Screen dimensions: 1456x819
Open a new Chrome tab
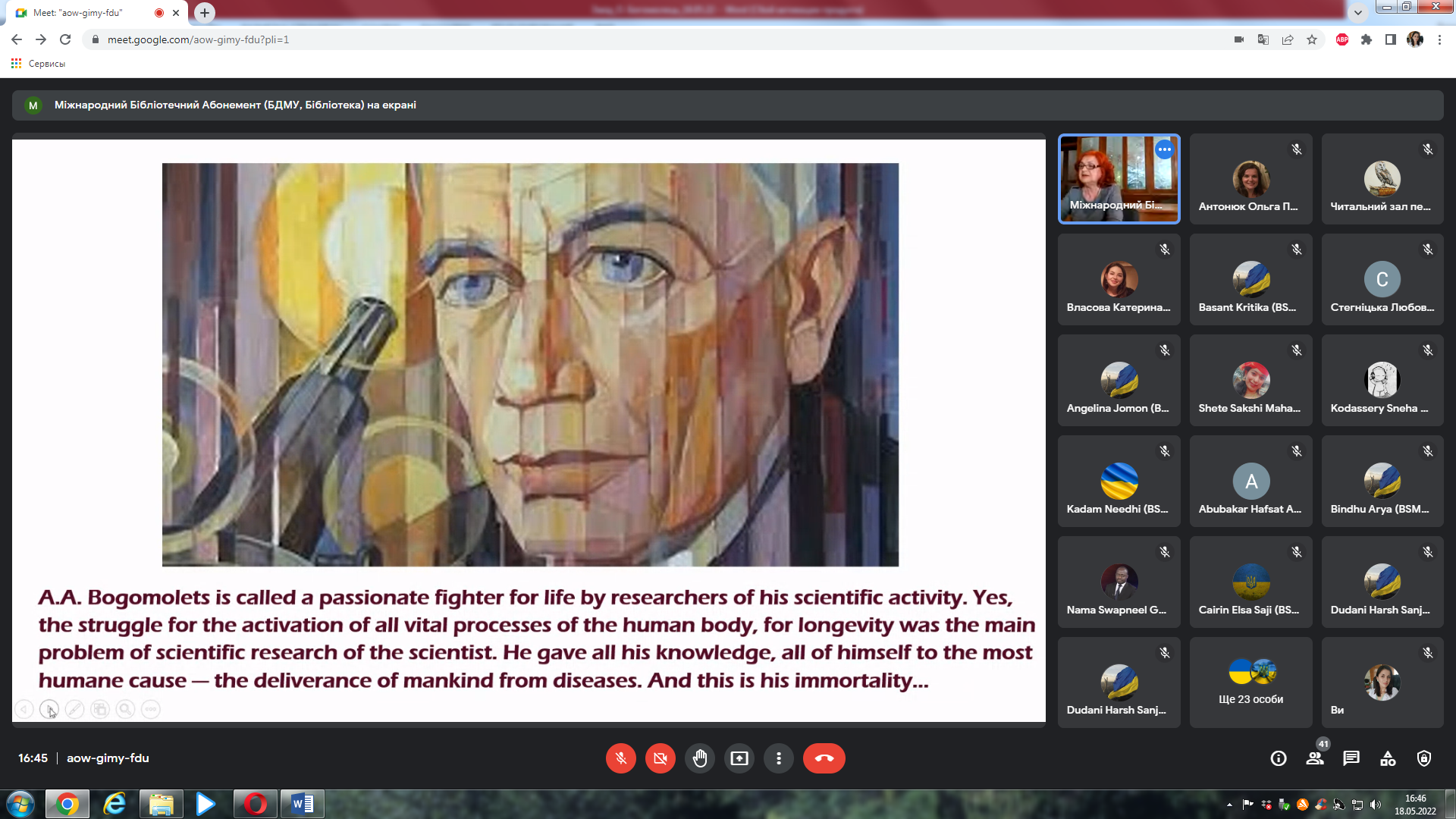click(x=205, y=13)
